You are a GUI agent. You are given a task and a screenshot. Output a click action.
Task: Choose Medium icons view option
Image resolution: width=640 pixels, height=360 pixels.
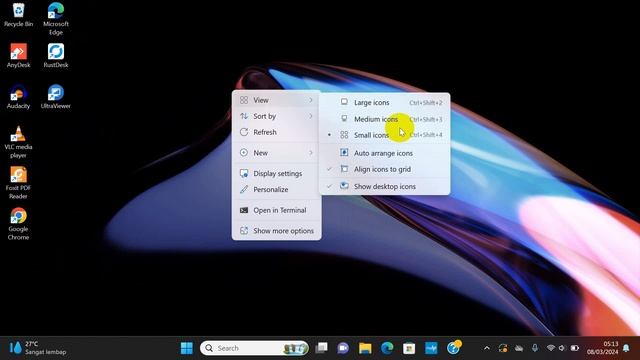385,119
